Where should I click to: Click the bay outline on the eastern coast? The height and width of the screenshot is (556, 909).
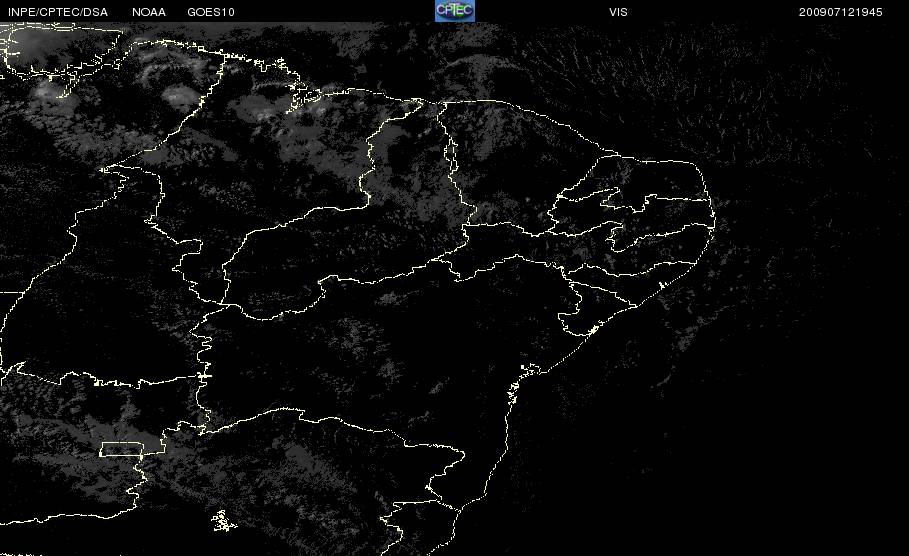coord(530,369)
